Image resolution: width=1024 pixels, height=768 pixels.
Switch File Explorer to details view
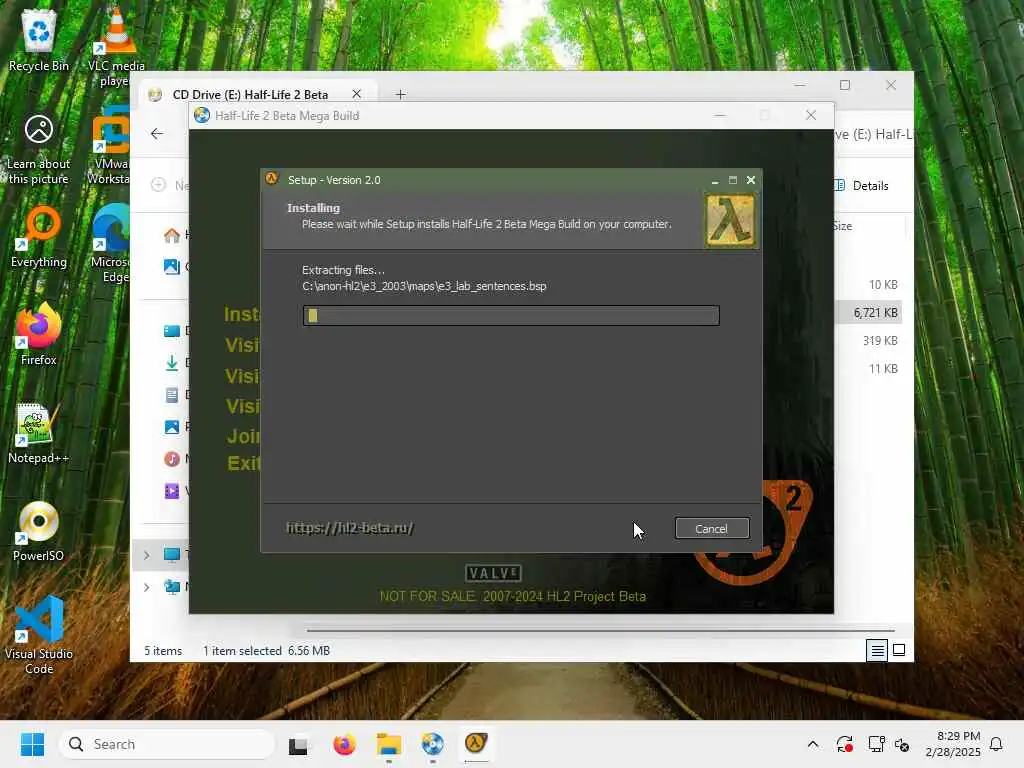pyautogui.click(x=877, y=650)
